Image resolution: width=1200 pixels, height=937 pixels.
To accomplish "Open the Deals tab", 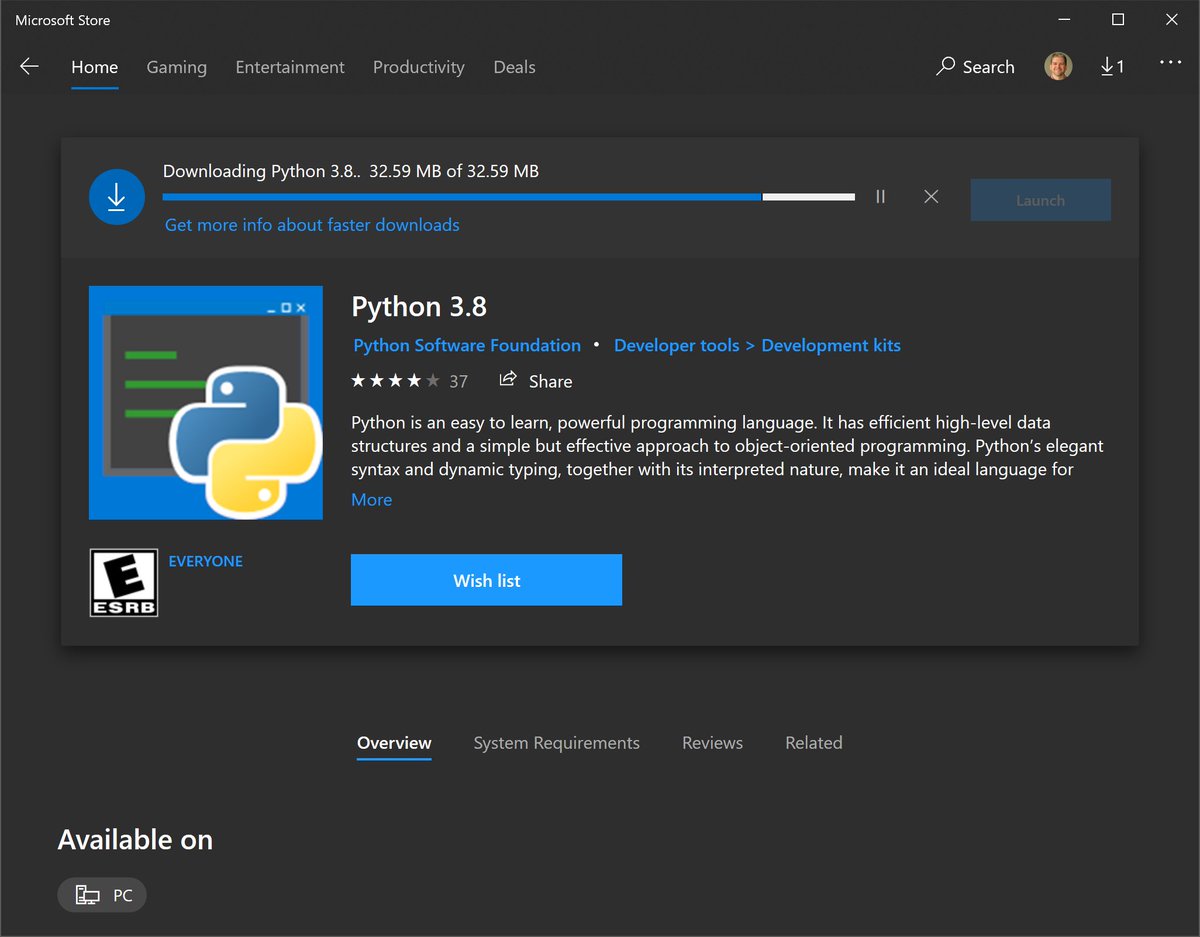I will pyautogui.click(x=515, y=67).
